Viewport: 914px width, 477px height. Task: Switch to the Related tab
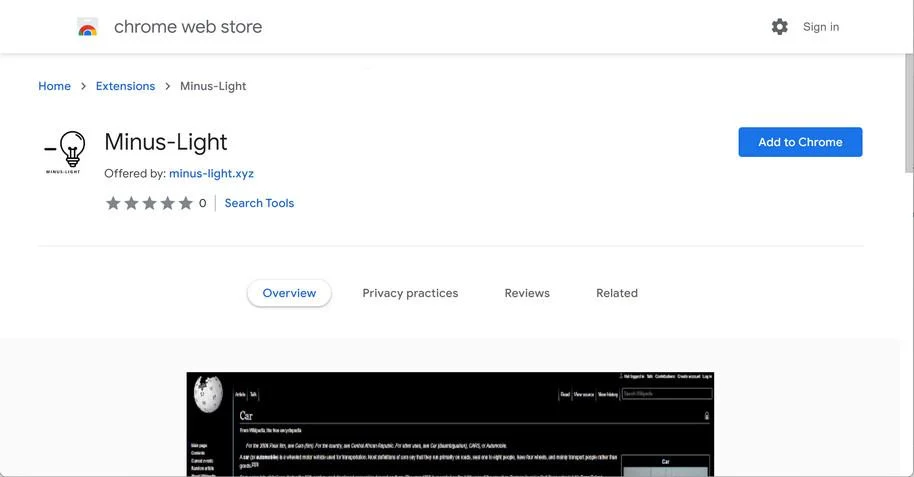(617, 293)
